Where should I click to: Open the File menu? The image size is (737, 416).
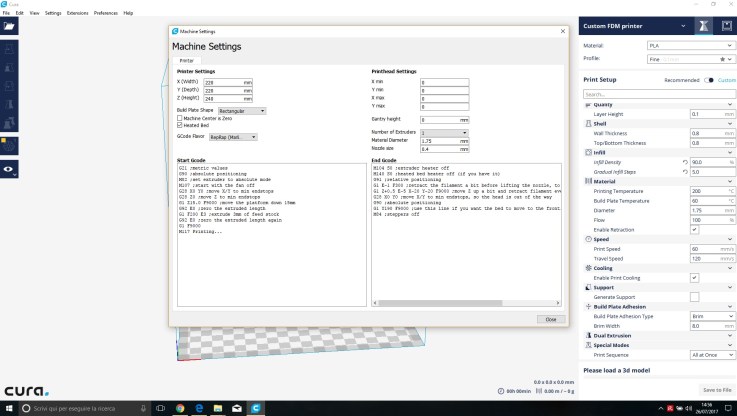click(6, 13)
